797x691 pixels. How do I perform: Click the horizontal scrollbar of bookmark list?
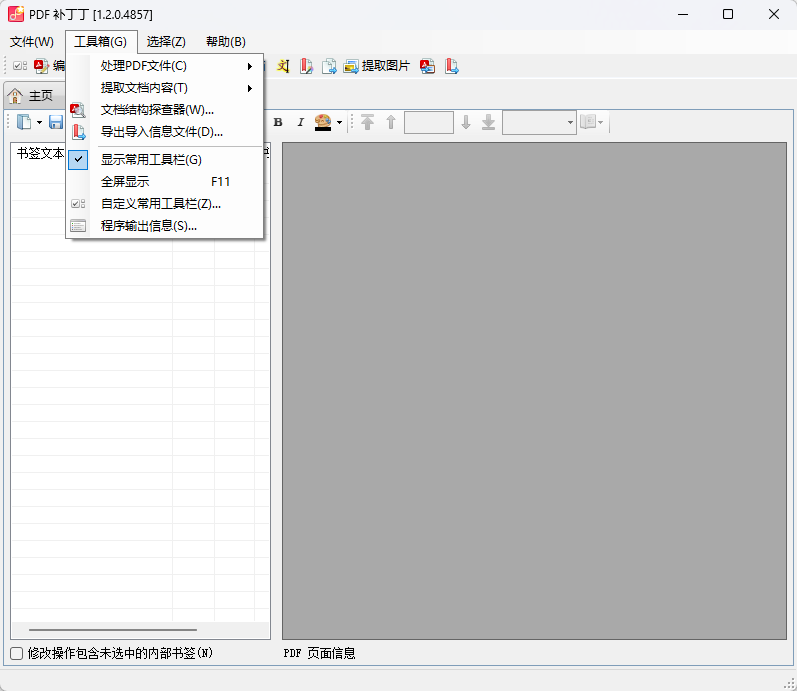pos(113,629)
